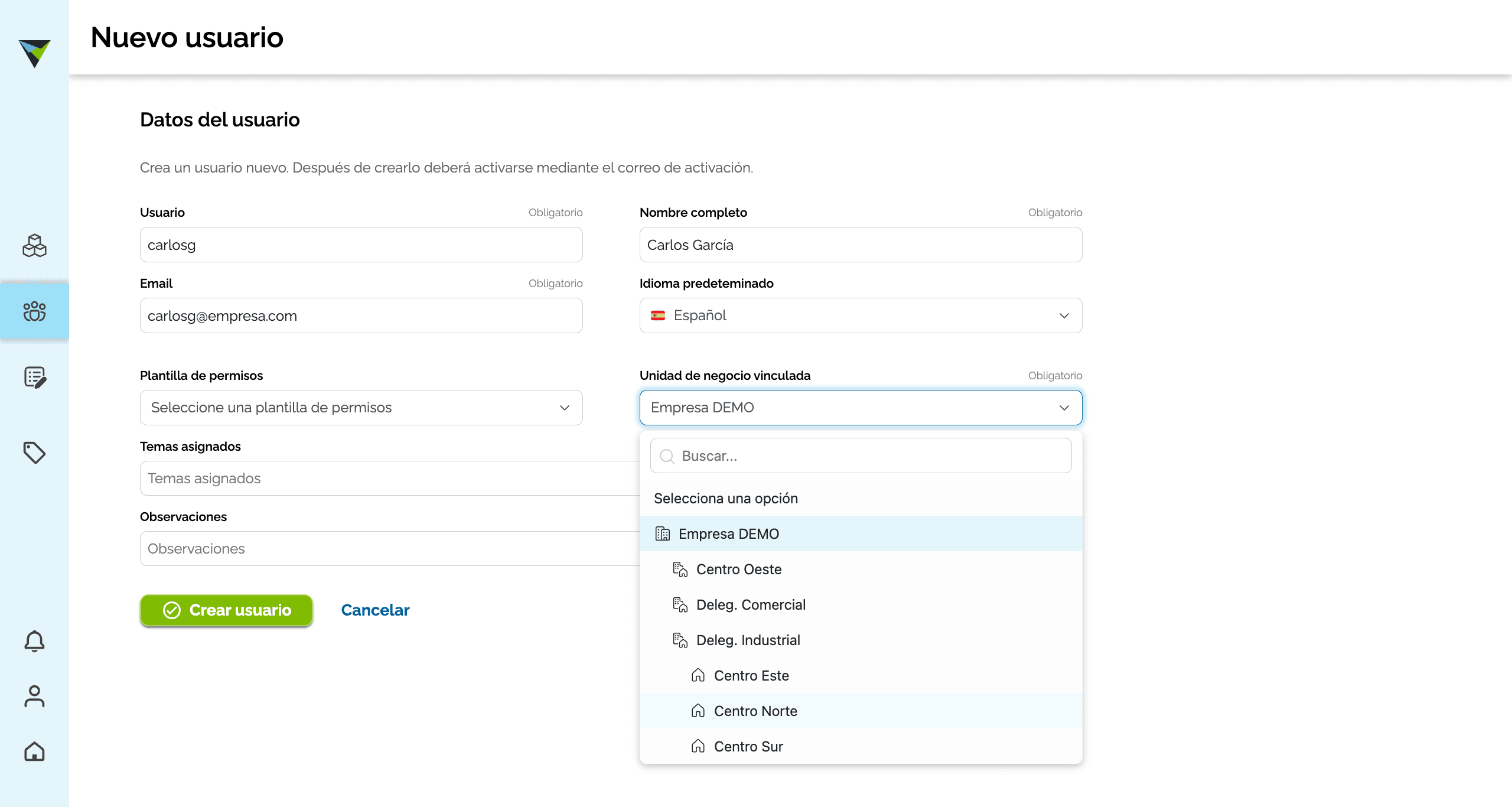Select Deleg. Industrial from the list
This screenshot has height=807, width=1512.
click(861, 640)
